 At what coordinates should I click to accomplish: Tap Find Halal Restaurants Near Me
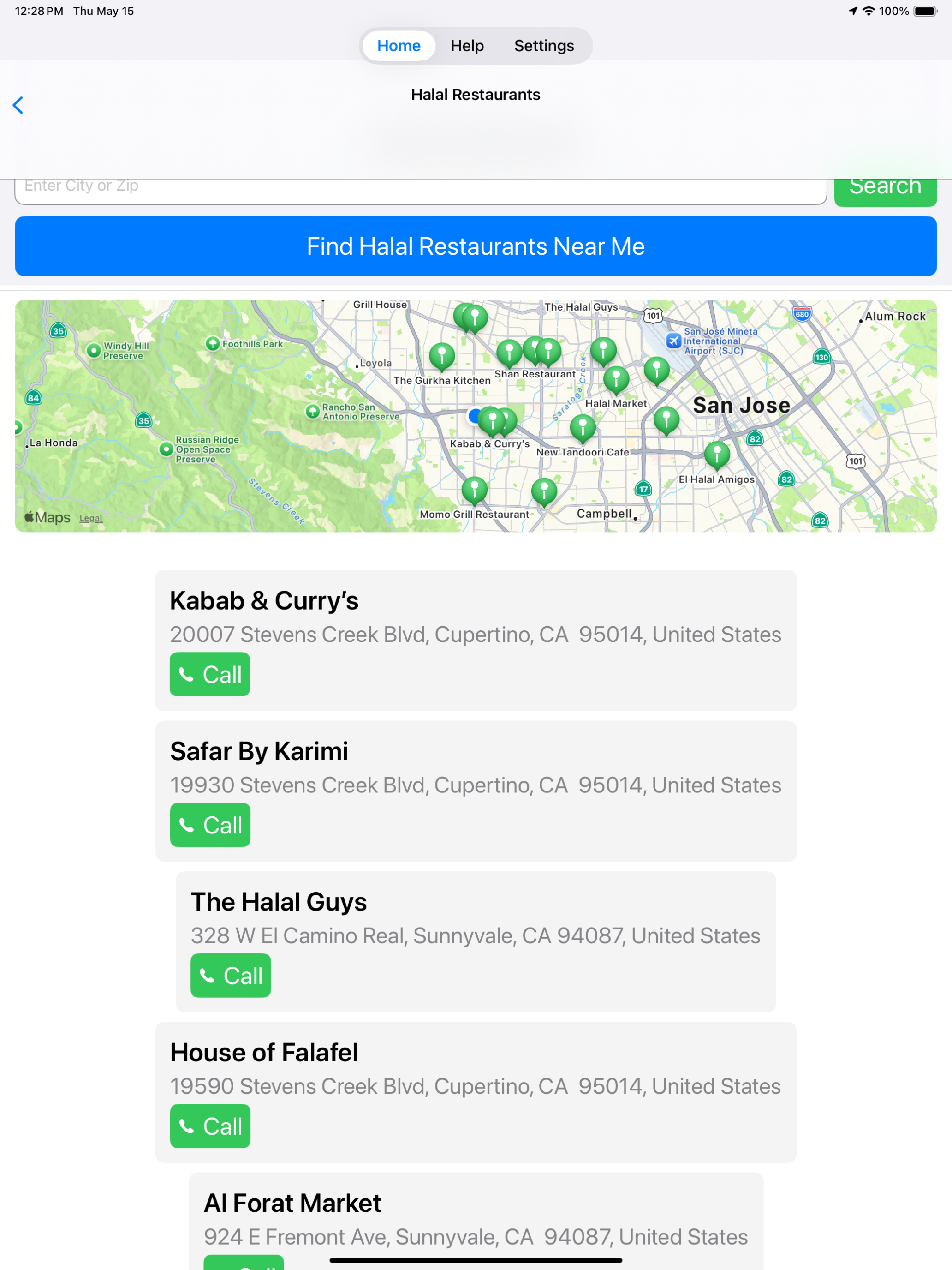point(476,246)
